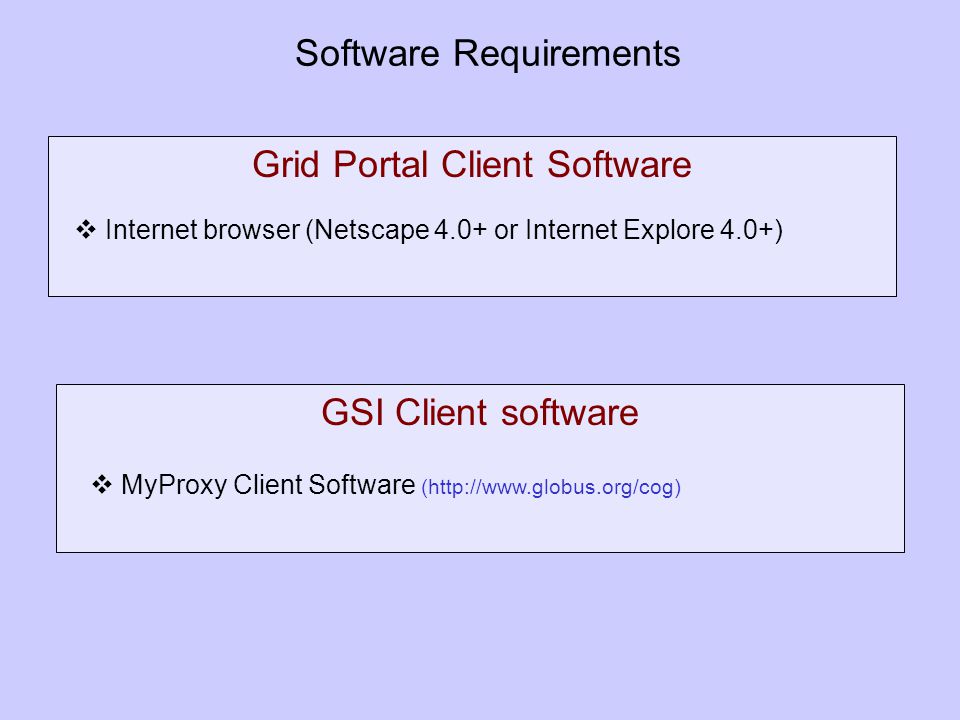Screen dimensions: 960x720
Task: Click the diamond bullet beside Internet browser
Action: [x=86, y=230]
